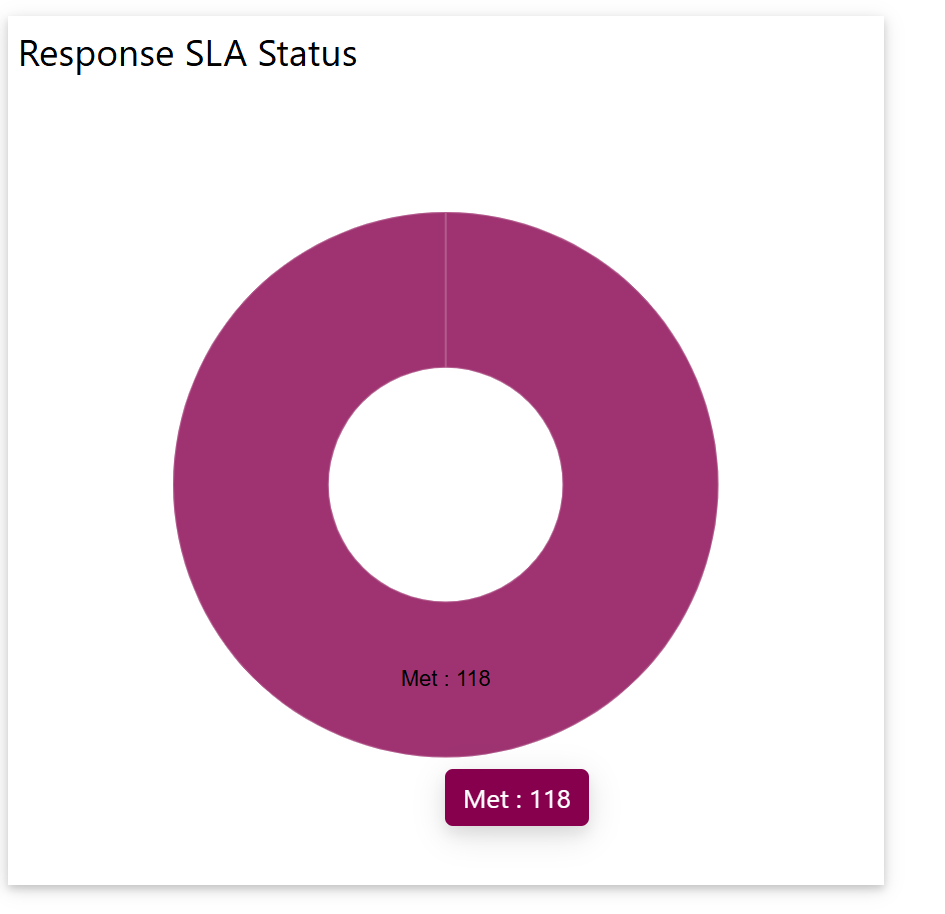Click the white center hole of donut
This screenshot has height=914, width=945.
tap(445, 485)
